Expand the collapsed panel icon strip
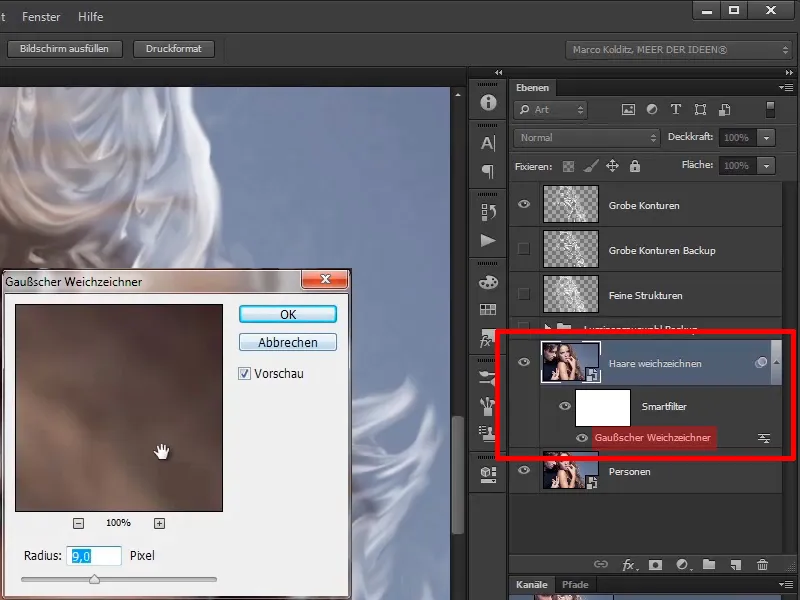This screenshot has height=600, width=800. tap(498, 72)
